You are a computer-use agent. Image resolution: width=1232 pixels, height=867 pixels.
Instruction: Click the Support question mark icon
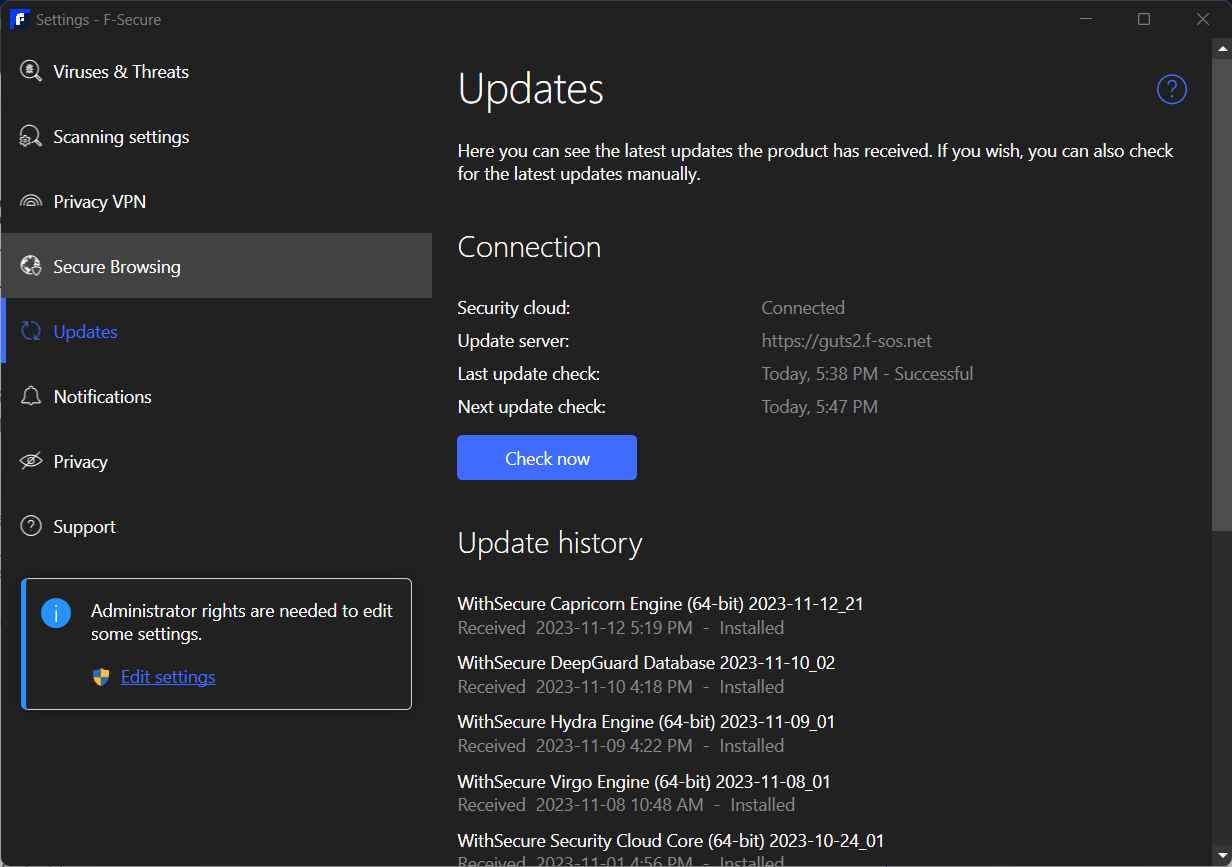coord(31,527)
